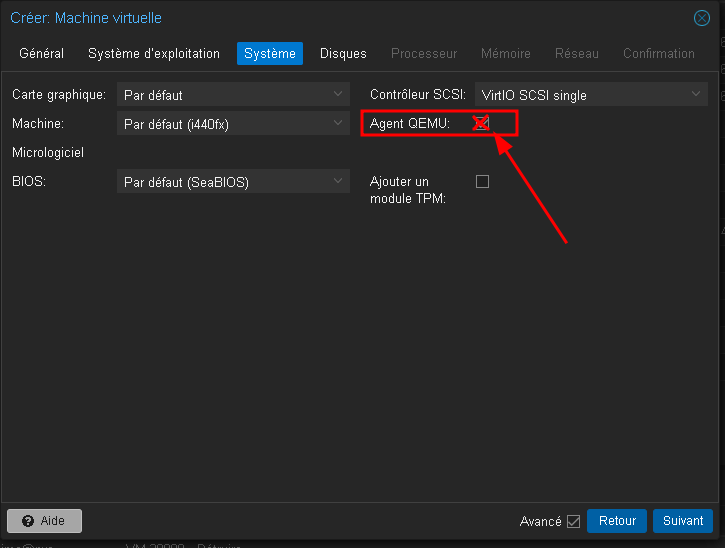Jump to the Confirmation tab

pyautogui.click(x=658, y=54)
